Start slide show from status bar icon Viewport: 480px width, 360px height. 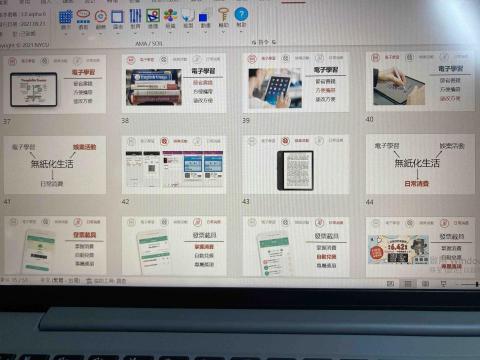coord(443,284)
